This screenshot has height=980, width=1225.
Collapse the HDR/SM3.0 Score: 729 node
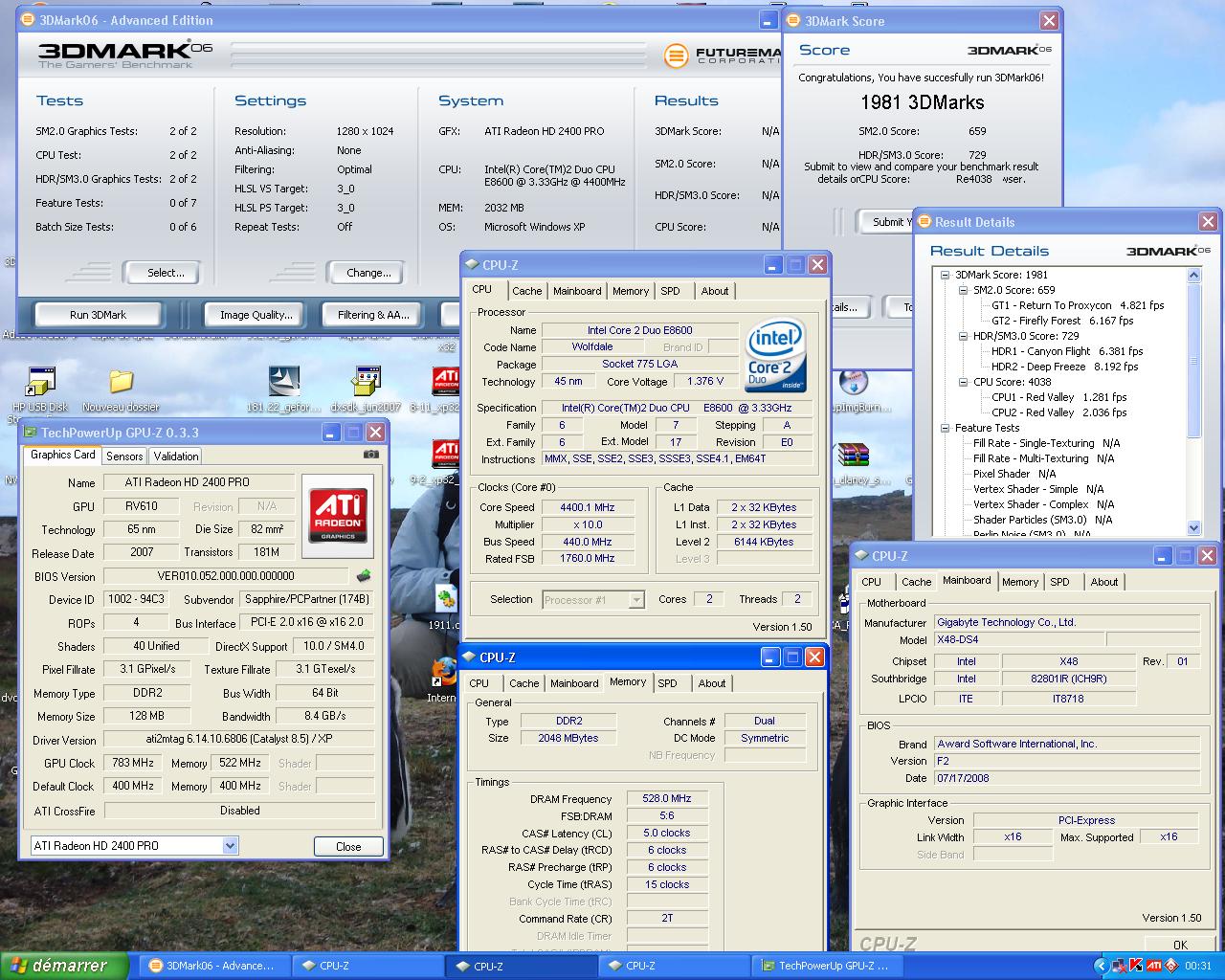[964, 336]
